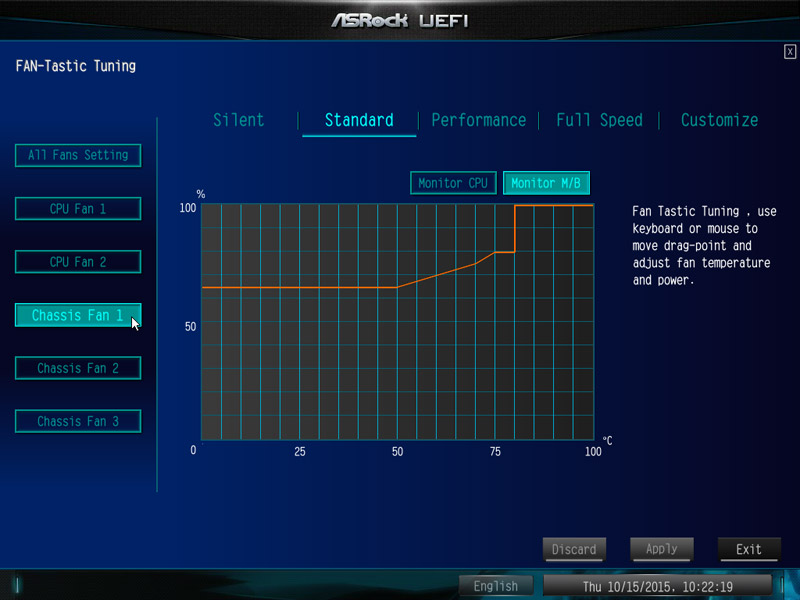This screenshot has width=800, height=600.
Task: Select Chassis Fan 1
Action: pos(78,315)
